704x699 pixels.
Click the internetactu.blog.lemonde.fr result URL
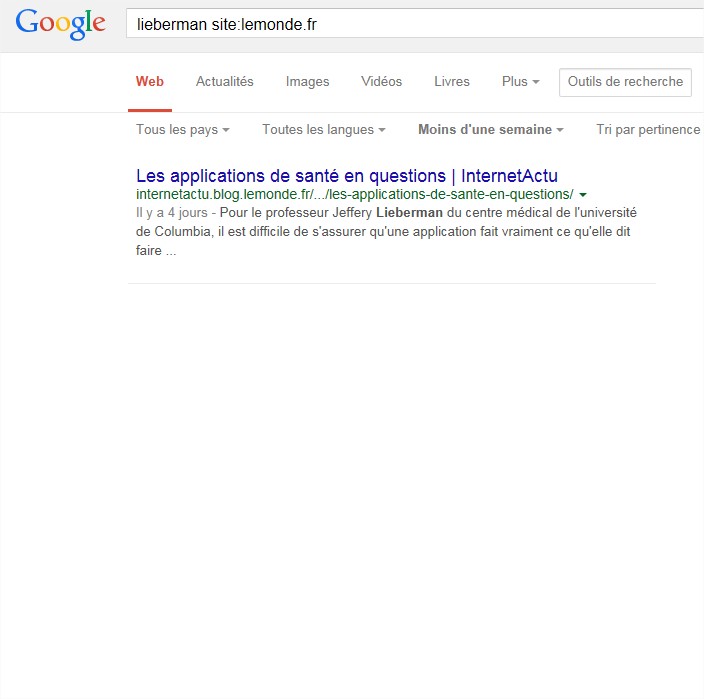coord(355,194)
